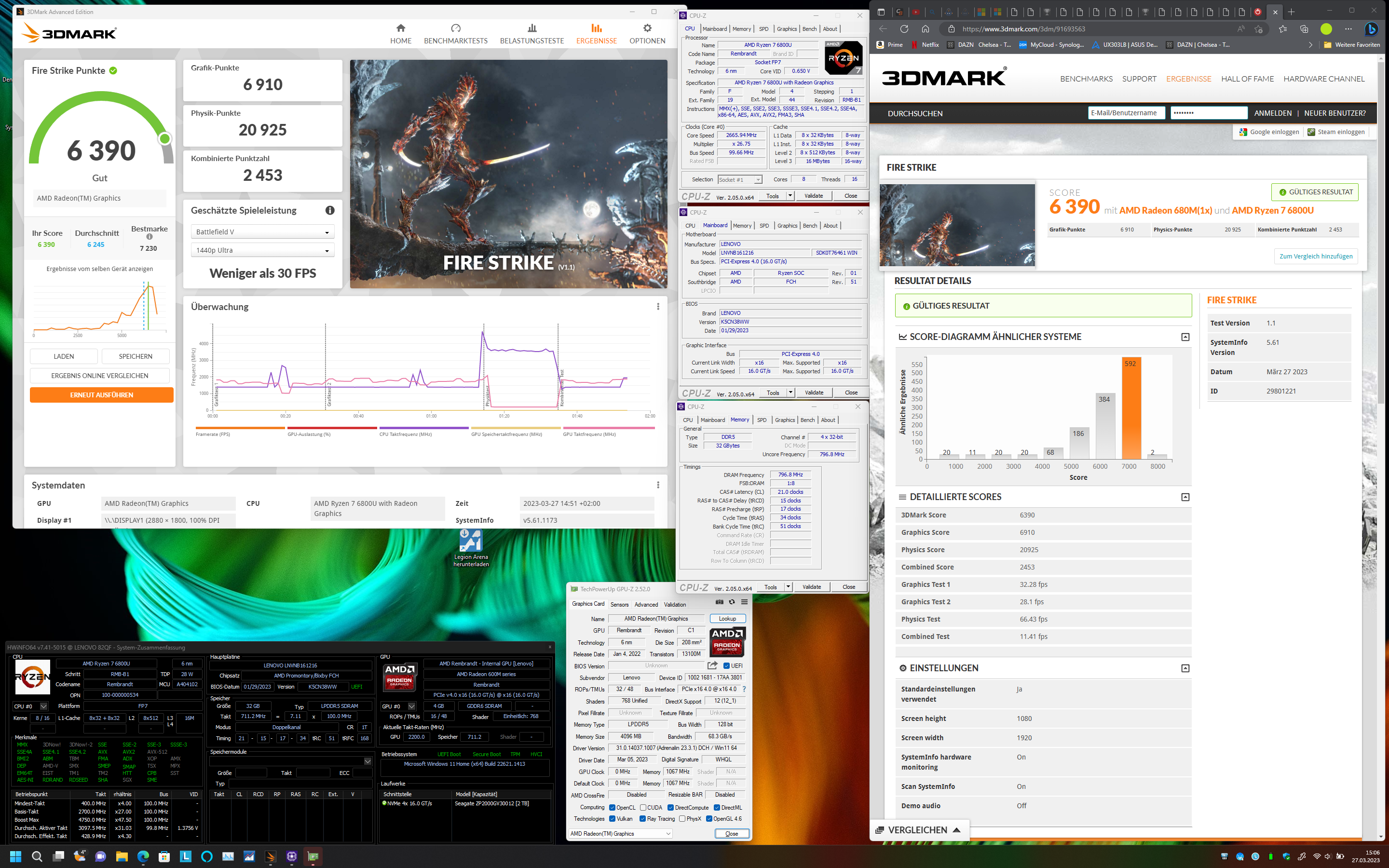Open HARDWARE CHANNEL on 3DMark website
Image resolution: width=1389 pixels, height=868 pixels.
[1323, 79]
